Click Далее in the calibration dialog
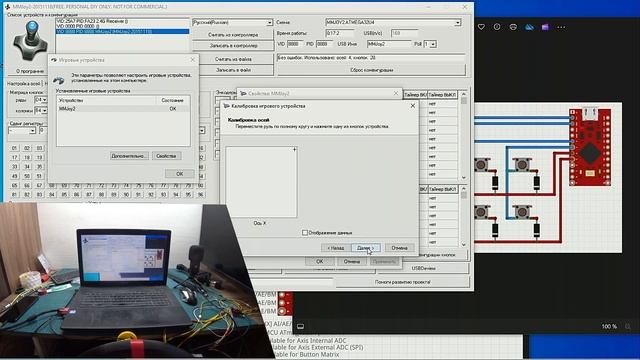The width and height of the screenshot is (640, 360). [366, 248]
